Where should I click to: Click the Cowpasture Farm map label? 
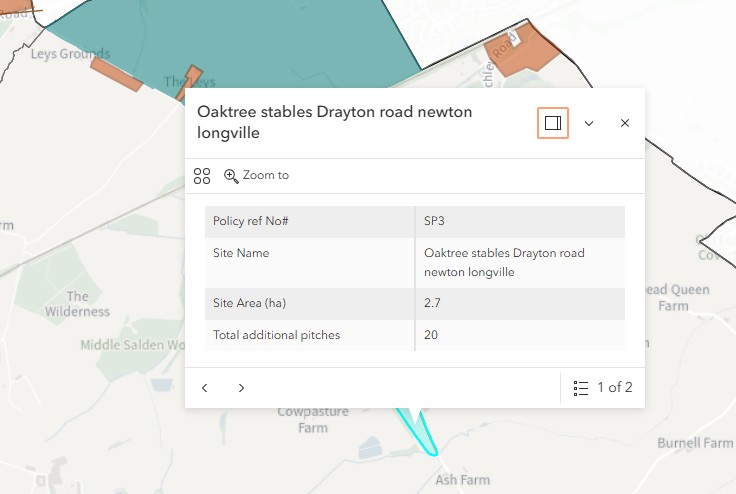(313, 420)
